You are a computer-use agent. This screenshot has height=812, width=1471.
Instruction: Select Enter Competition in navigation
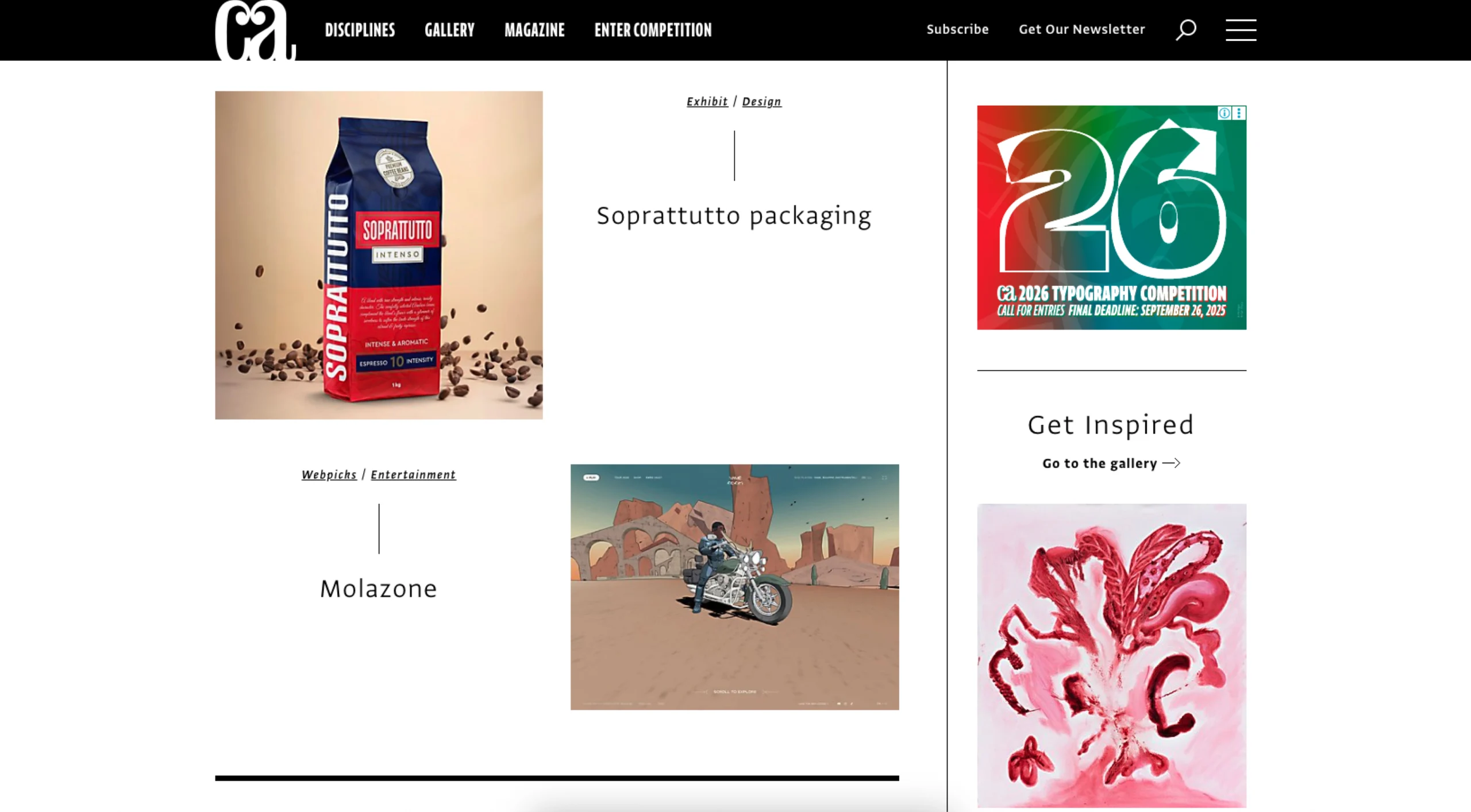pyautogui.click(x=653, y=30)
